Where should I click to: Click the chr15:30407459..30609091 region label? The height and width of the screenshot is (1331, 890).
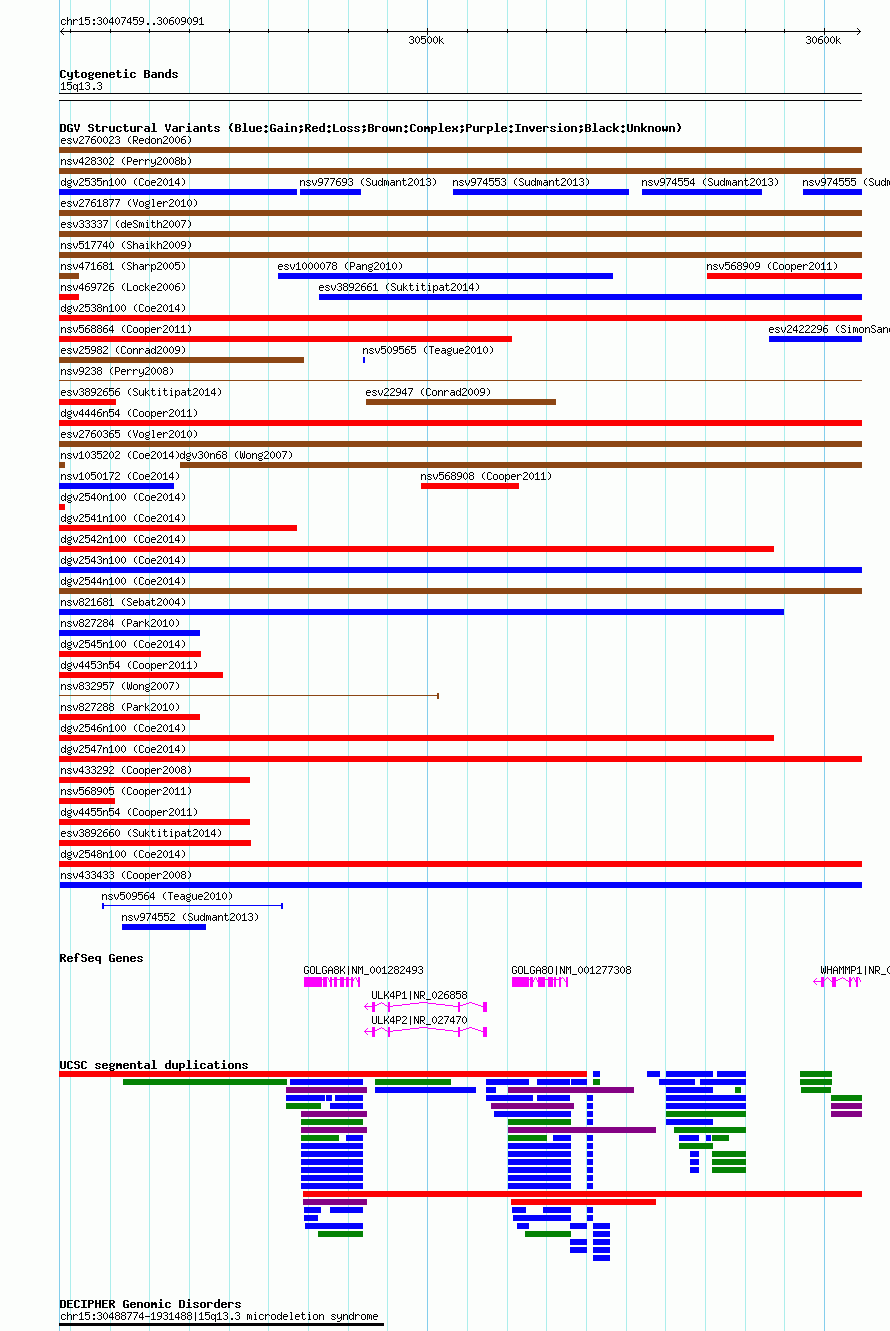click(132, 21)
